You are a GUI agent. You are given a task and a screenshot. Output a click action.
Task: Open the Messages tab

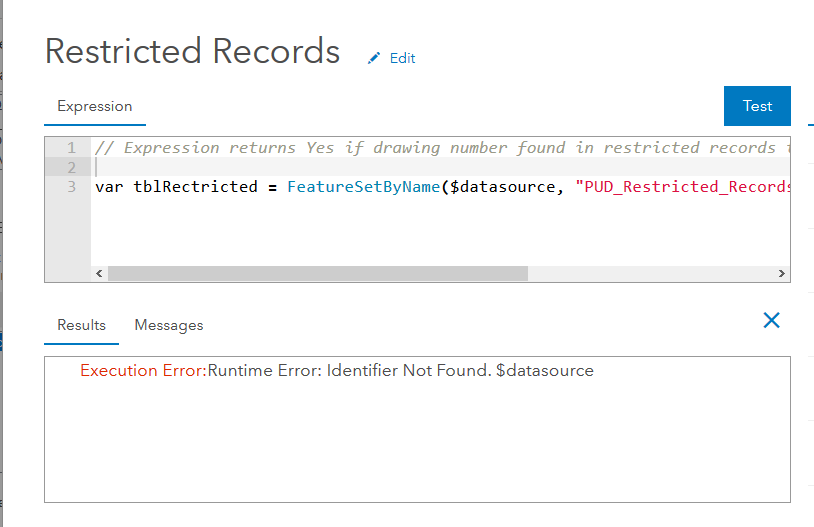coord(169,325)
